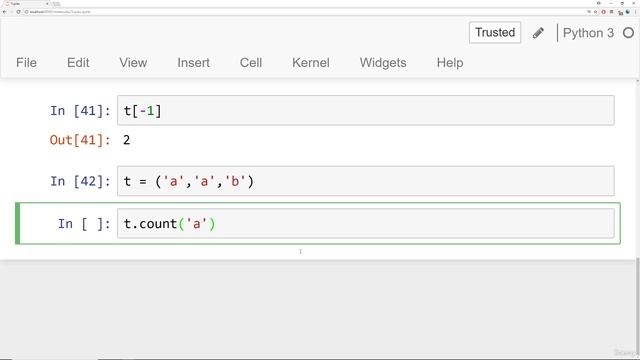Click the browser back arrow
The width and height of the screenshot is (640, 360).
click(x=4, y=12)
